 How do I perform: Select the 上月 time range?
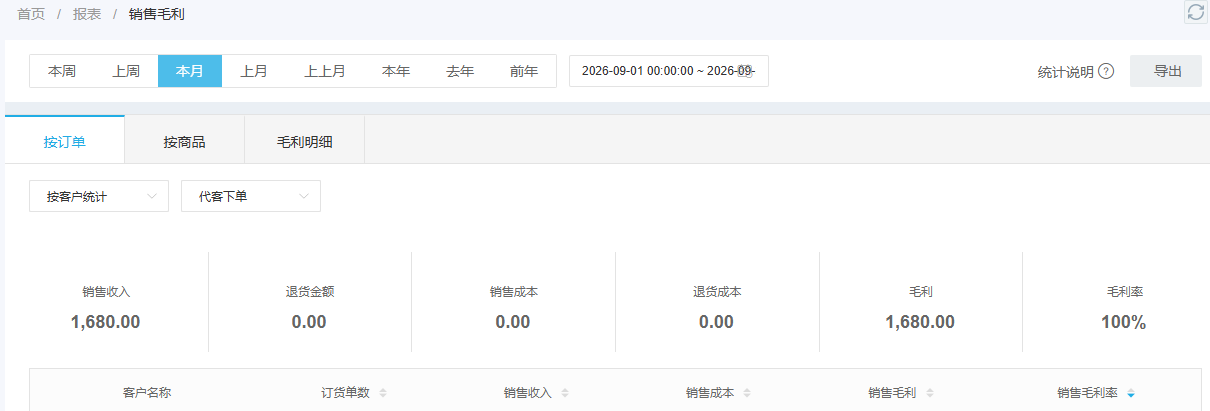point(254,71)
